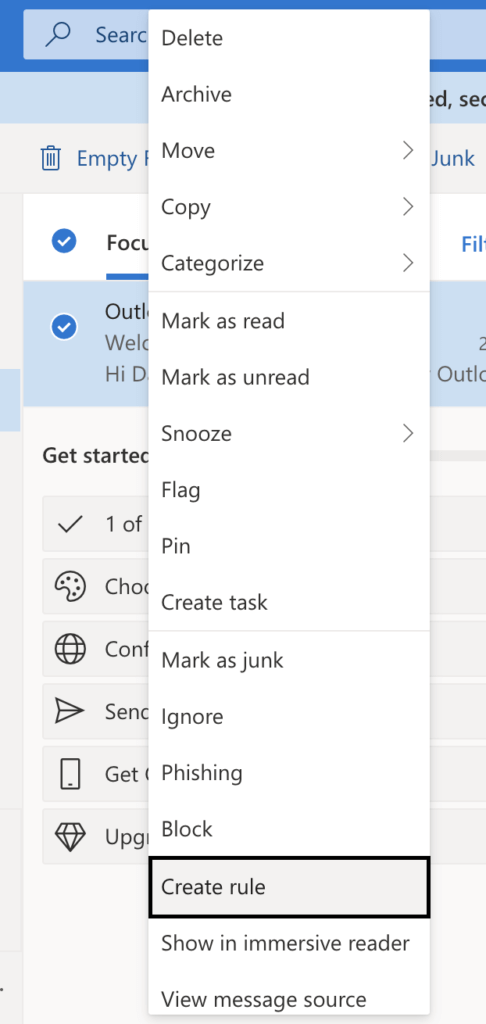Image resolution: width=486 pixels, height=1024 pixels.
Task: Open the Categorize submenu chevron
Action: pyautogui.click(x=408, y=263)
